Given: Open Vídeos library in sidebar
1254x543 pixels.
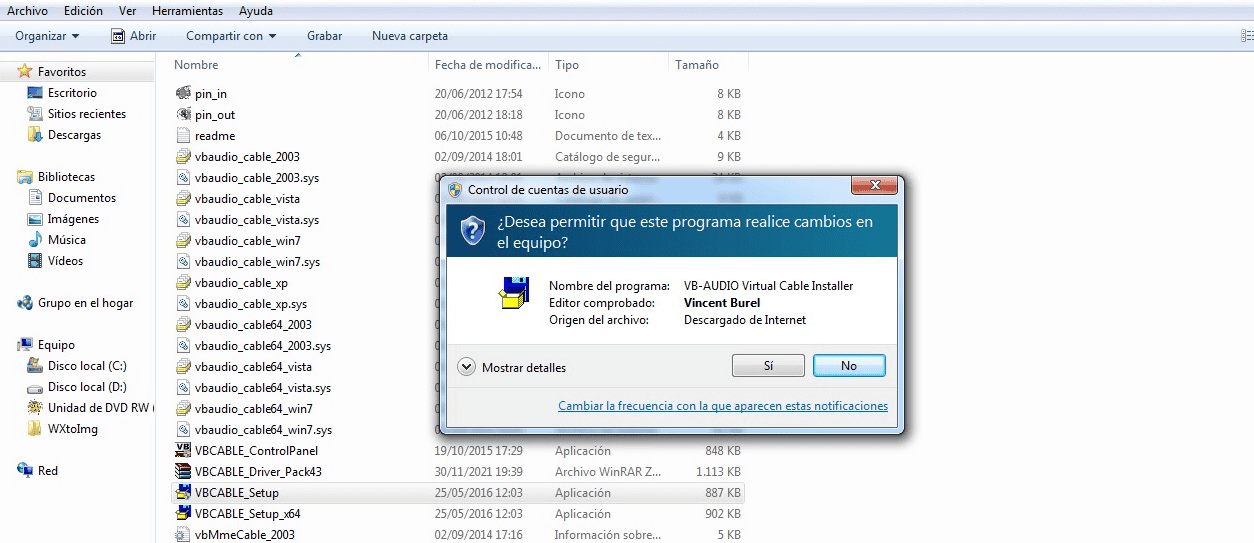Looking at the screenshot, I should (x=66, y=261).
